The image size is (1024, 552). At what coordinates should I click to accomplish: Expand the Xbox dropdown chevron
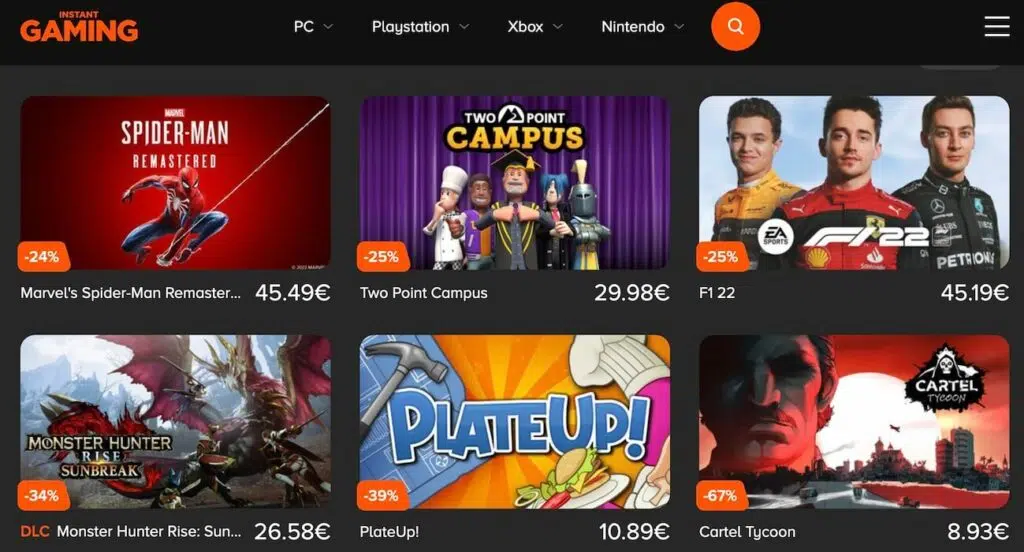(558, 27)
